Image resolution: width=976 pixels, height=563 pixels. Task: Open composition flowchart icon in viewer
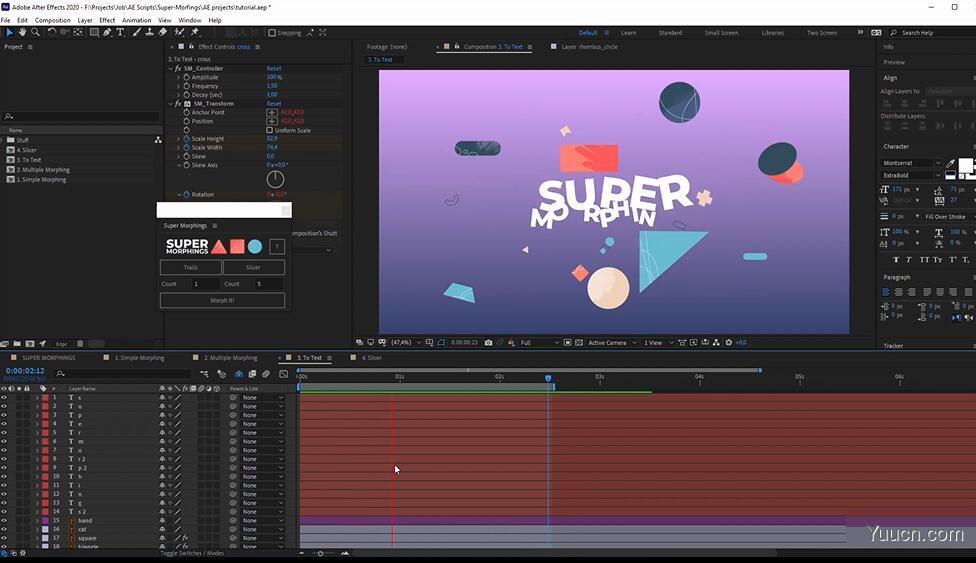pyautogui.click(x=716, y=343)
